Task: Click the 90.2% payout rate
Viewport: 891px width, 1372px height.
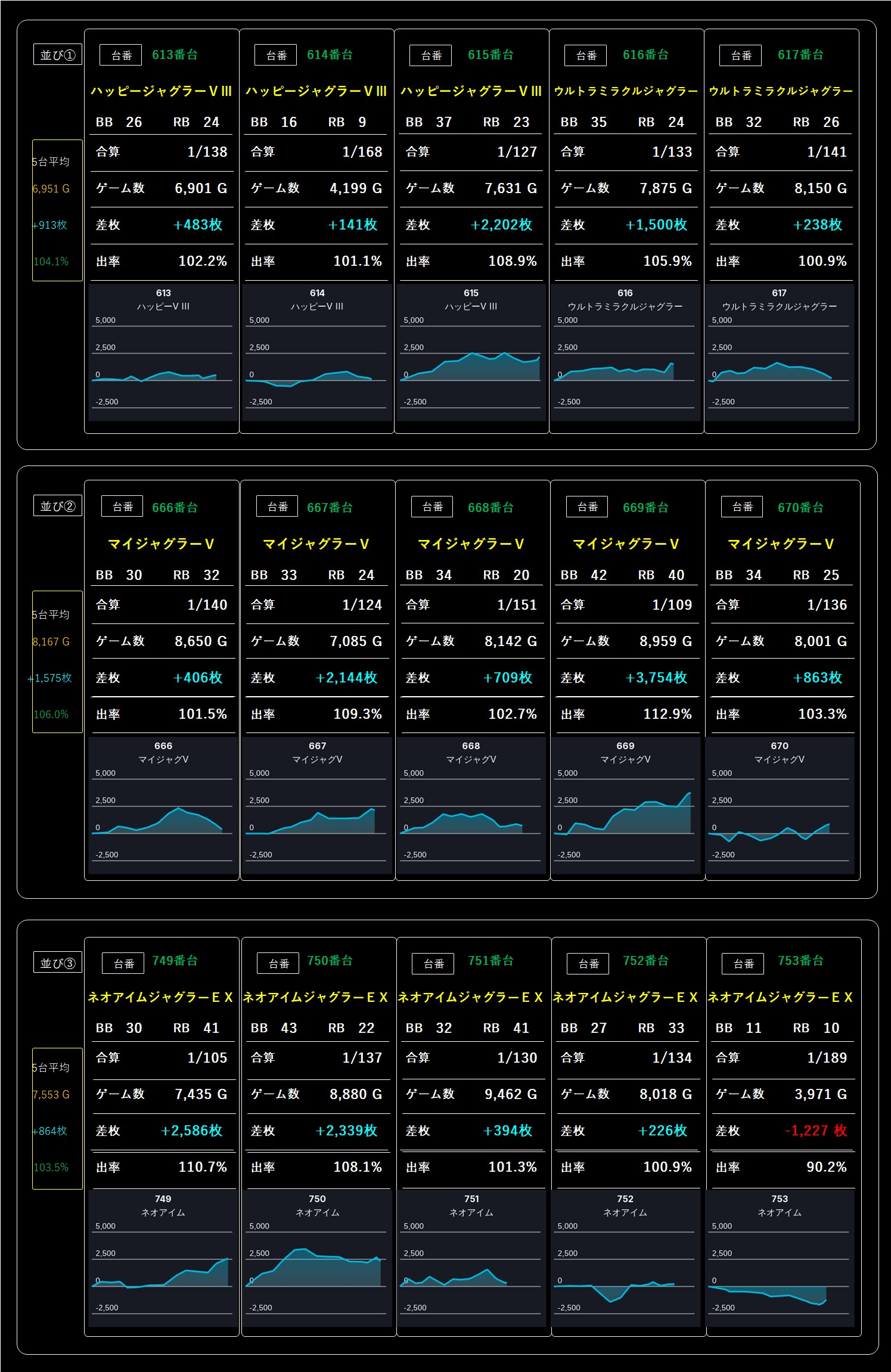Action: click(827, 1167)
